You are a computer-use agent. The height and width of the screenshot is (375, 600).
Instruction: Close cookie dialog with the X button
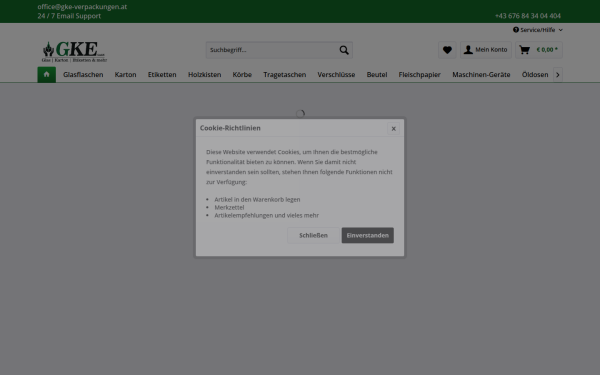393,129
